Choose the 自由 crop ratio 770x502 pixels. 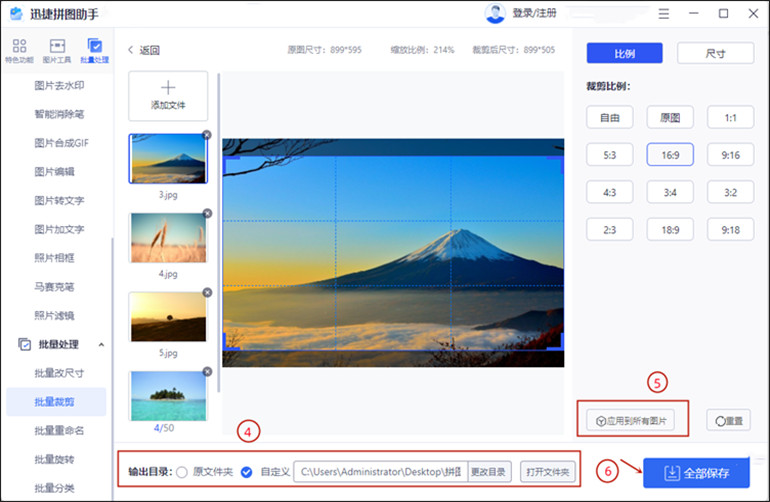[609, 117]
